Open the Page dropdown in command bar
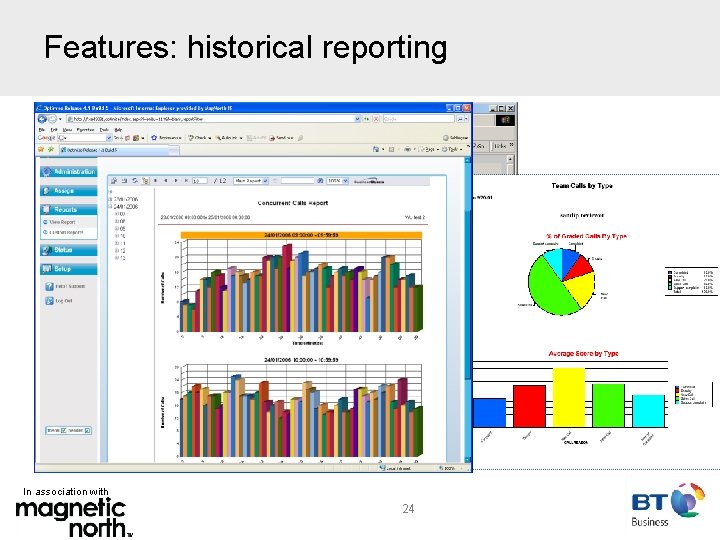The width and height of the screenshot is (720, 540). tap(430, 149)
